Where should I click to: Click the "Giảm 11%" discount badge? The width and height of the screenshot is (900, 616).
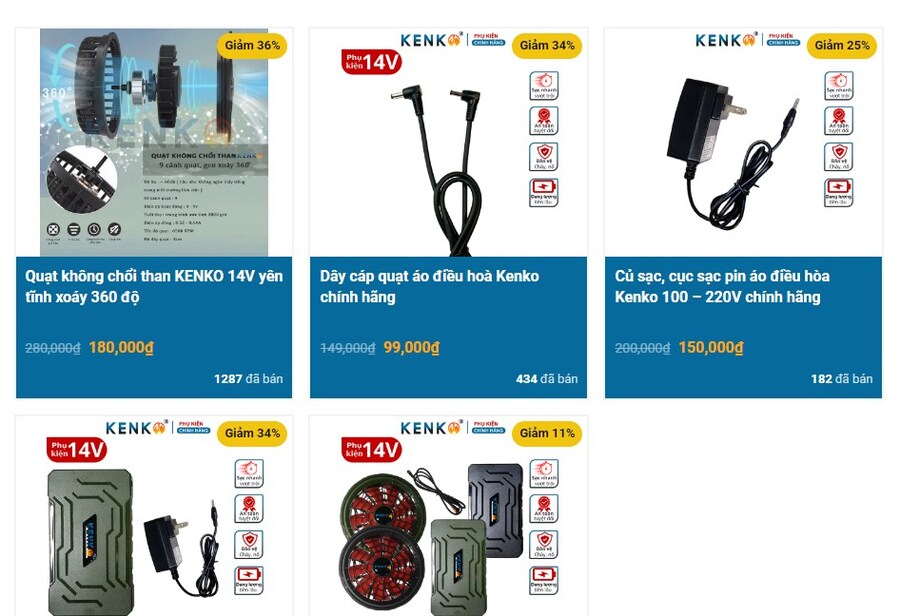[547, 433]
